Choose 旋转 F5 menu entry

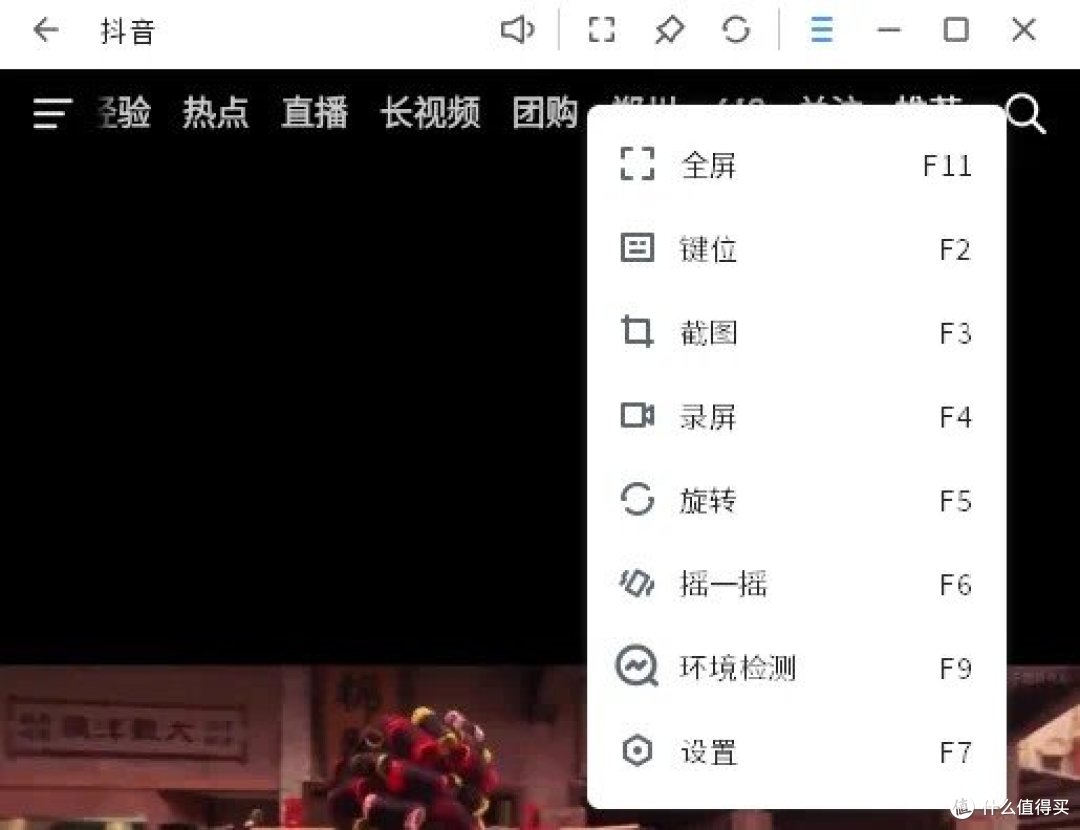click(x=796, y=500)
